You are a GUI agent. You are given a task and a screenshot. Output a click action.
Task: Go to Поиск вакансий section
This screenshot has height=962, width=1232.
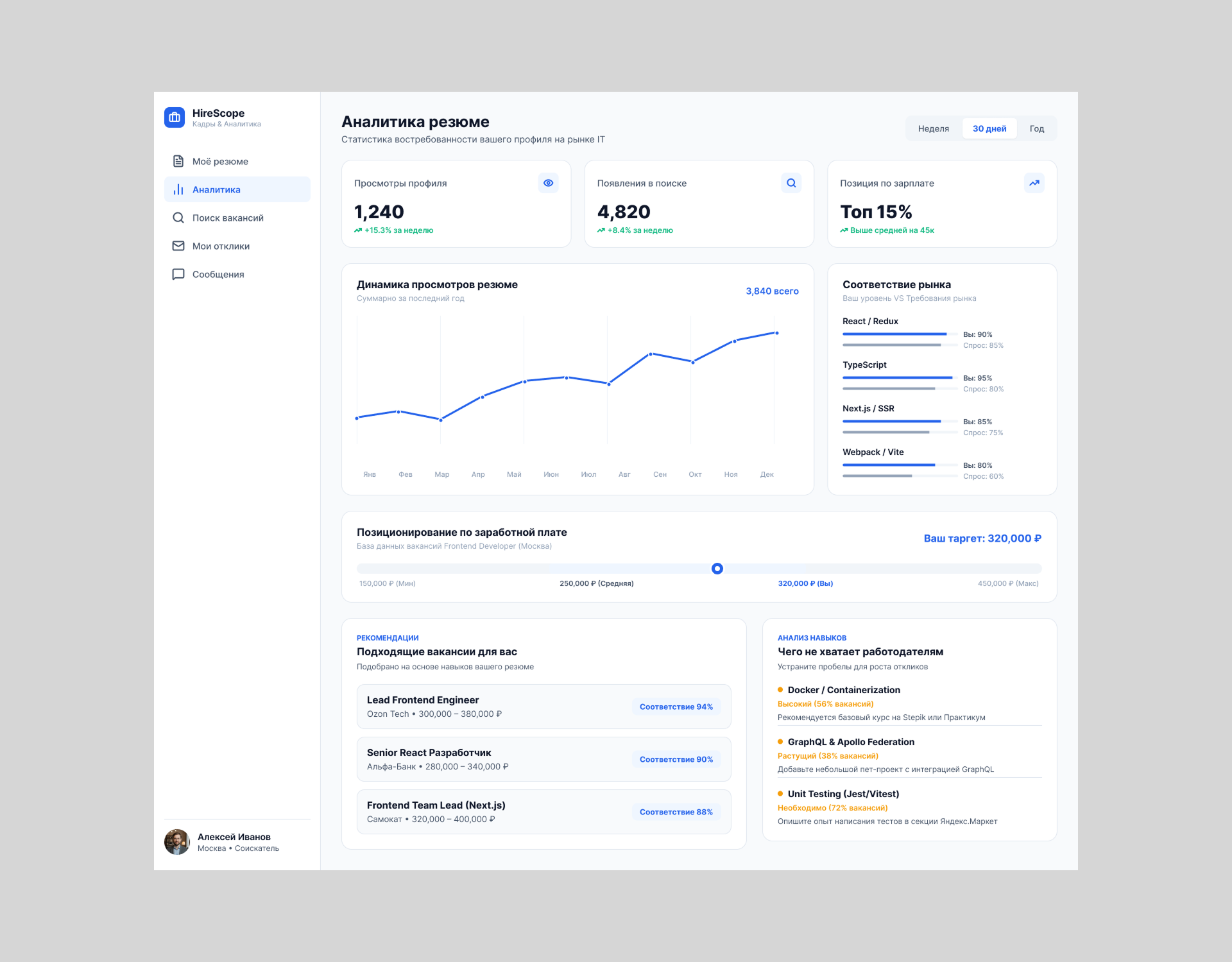coord(237,218)
